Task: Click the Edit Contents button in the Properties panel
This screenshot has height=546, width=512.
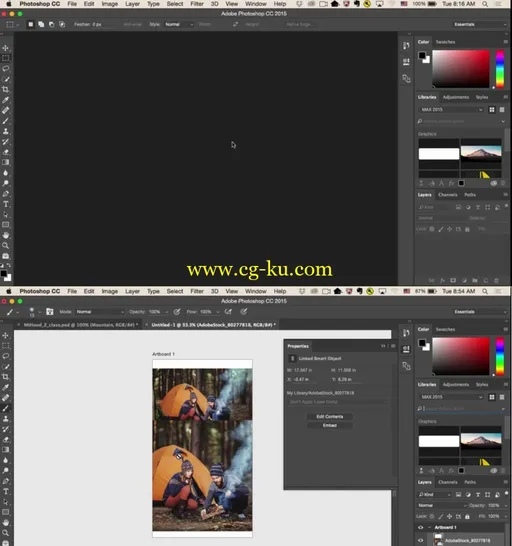Action: coord(329,416)
